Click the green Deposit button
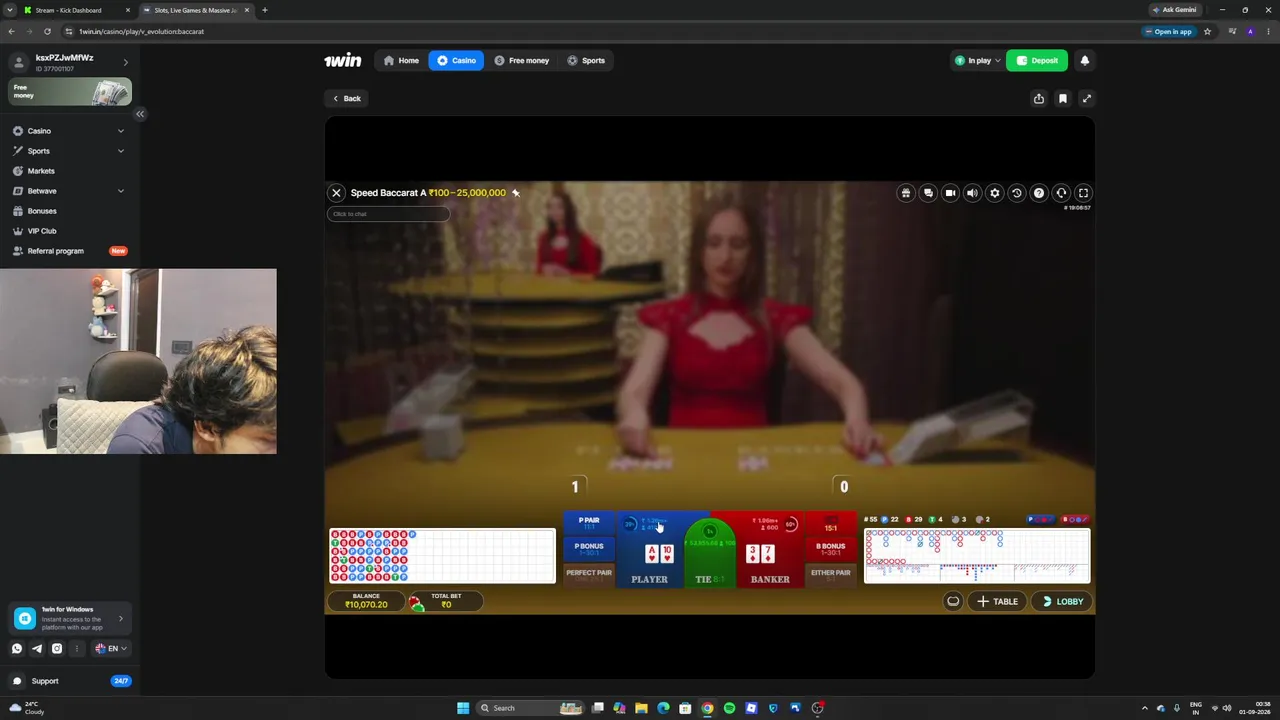This screenshot has height=720, width=1280. pos(1037,60)
